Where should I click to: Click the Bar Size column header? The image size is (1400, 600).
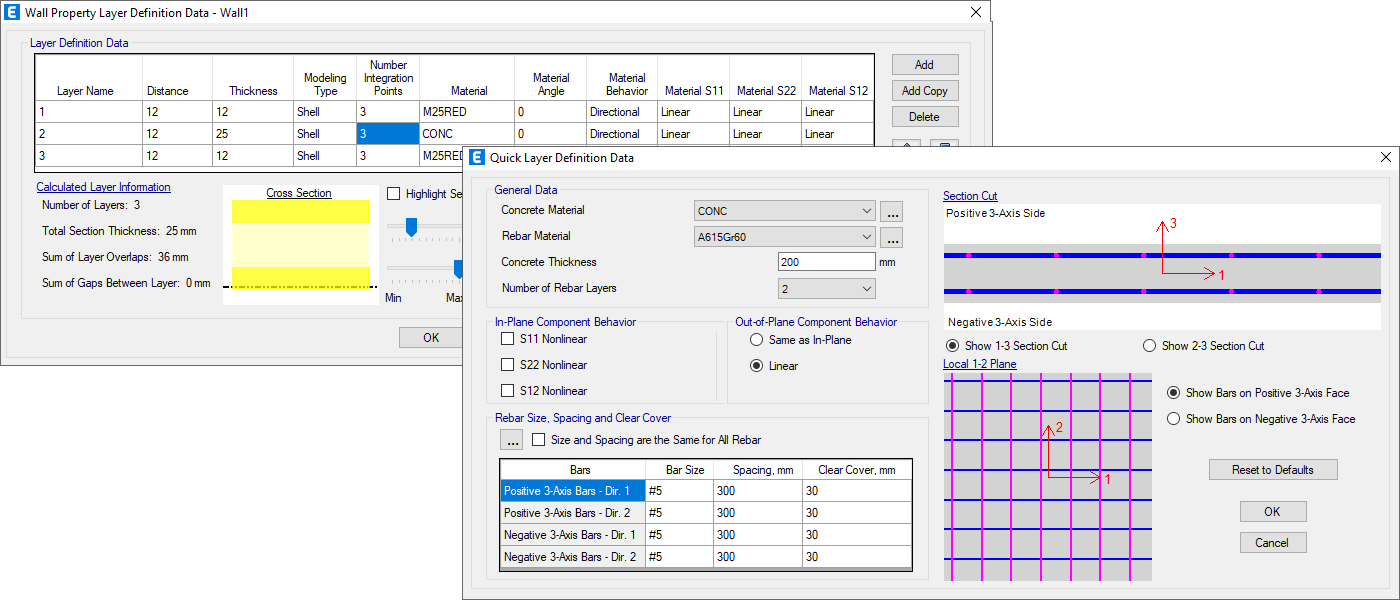coord(679,469)
